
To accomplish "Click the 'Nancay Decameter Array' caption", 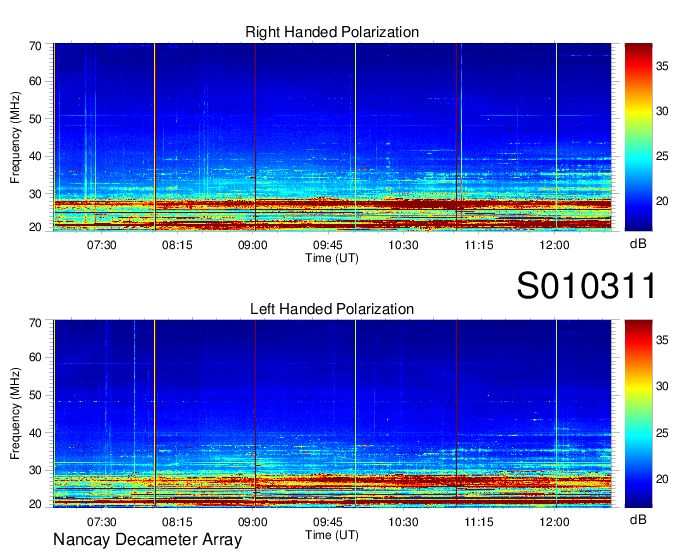I will point(147,540).
